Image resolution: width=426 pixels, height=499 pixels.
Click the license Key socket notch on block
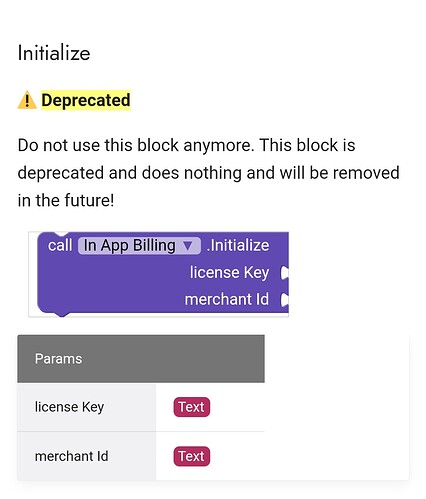pos(284,273)
